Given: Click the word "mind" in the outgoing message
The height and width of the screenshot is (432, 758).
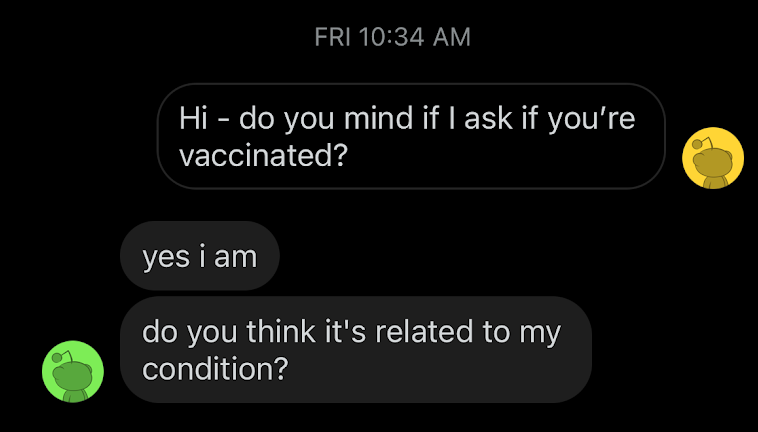Looking at the screenshot, I should click(378, 117).
